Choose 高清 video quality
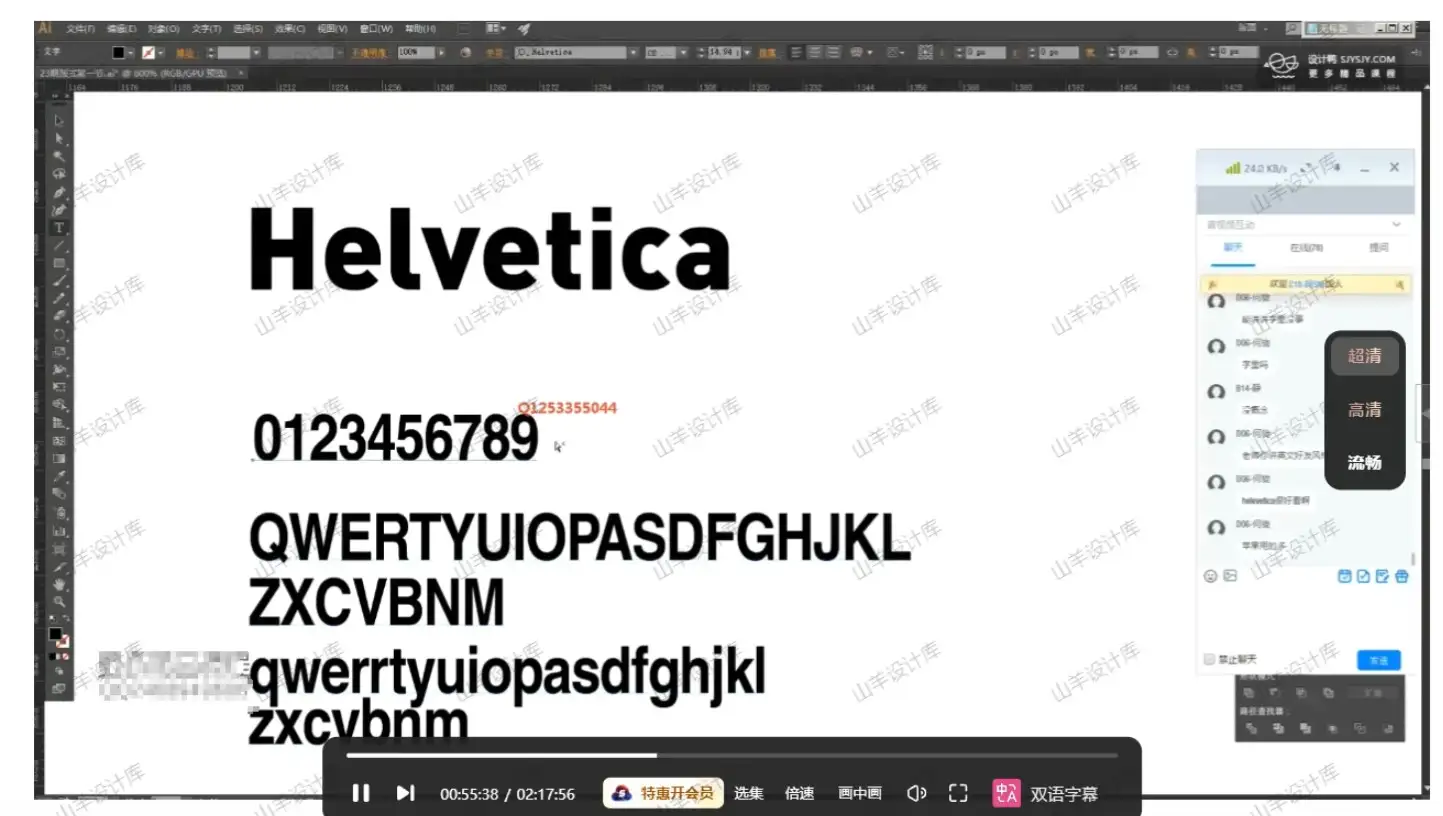 pos(1364,409)
